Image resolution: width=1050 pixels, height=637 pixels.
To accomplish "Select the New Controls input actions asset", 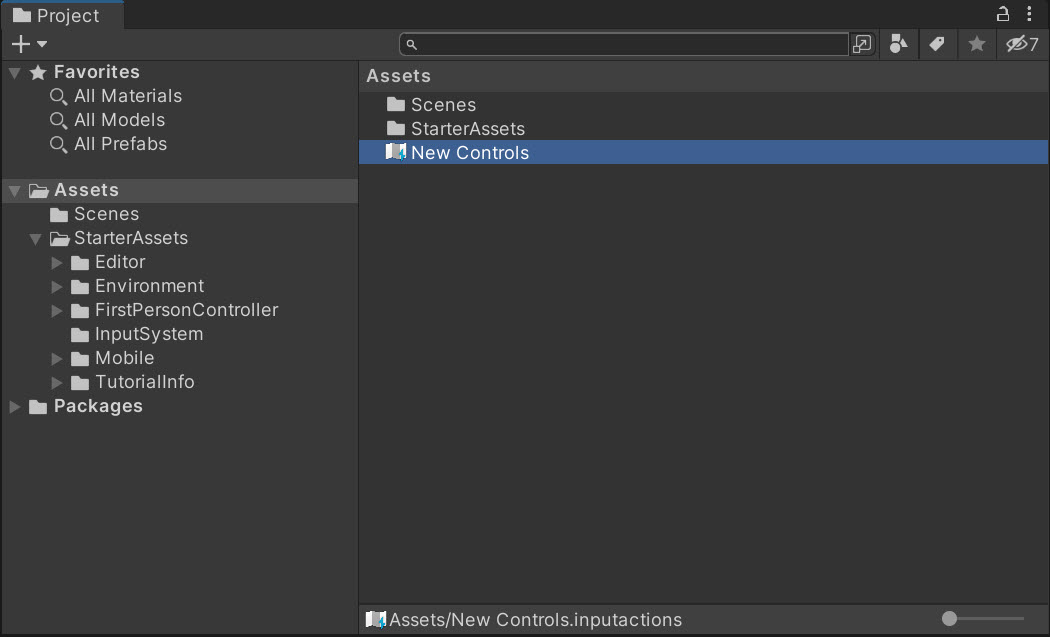I will [704, 152].
